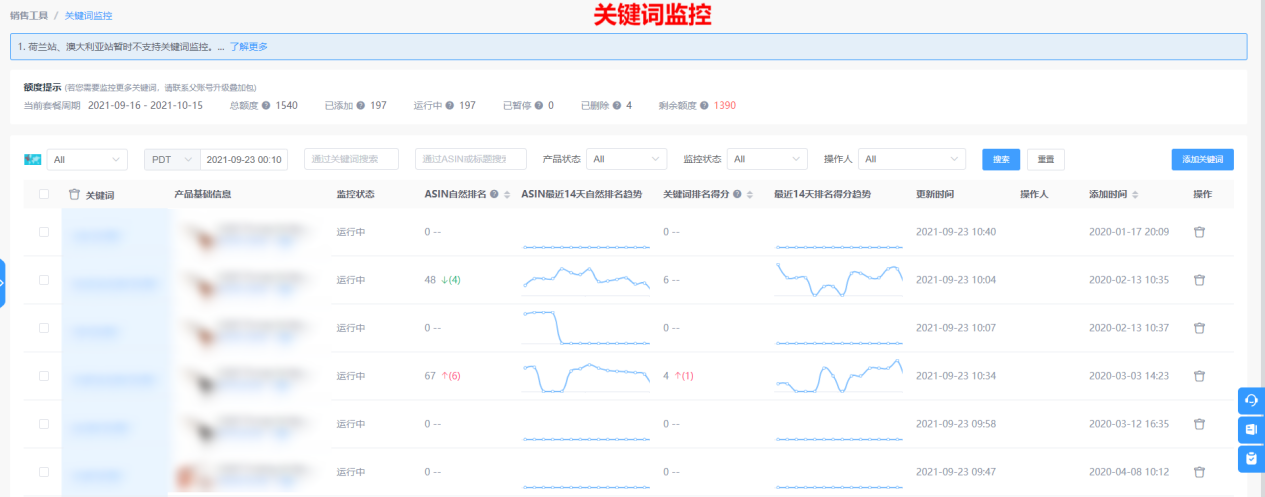Click trash icon for row added 2020-03-03

pyautogui.click(x=1199, y=376)
